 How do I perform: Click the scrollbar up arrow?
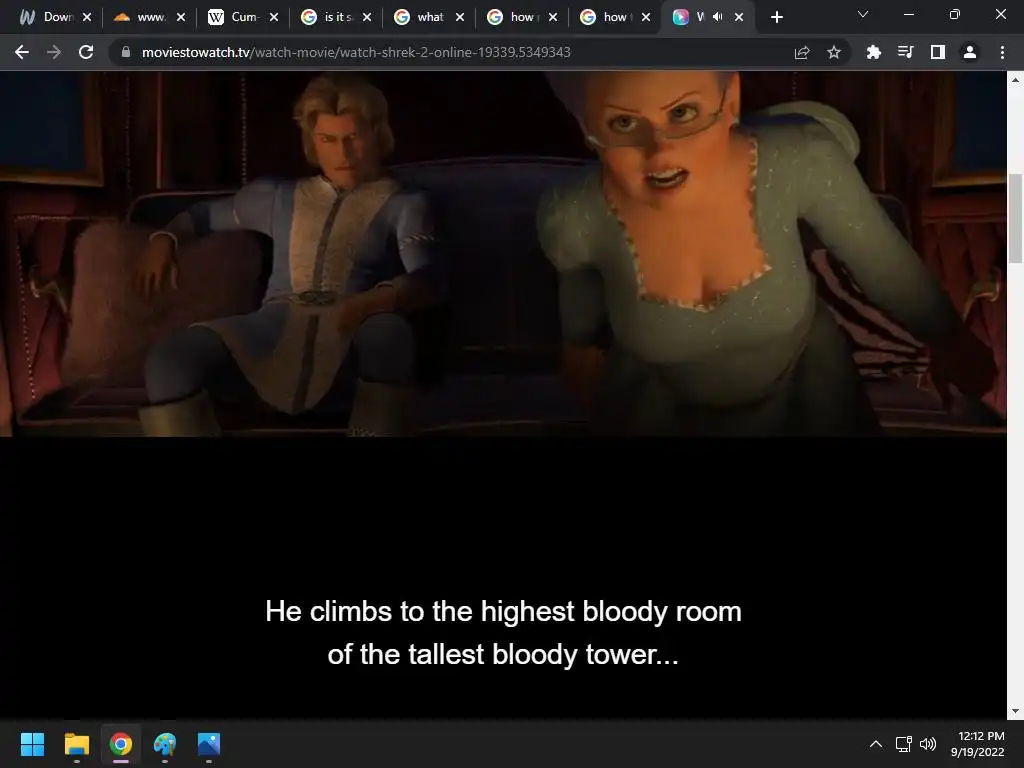pos(1015,80)
